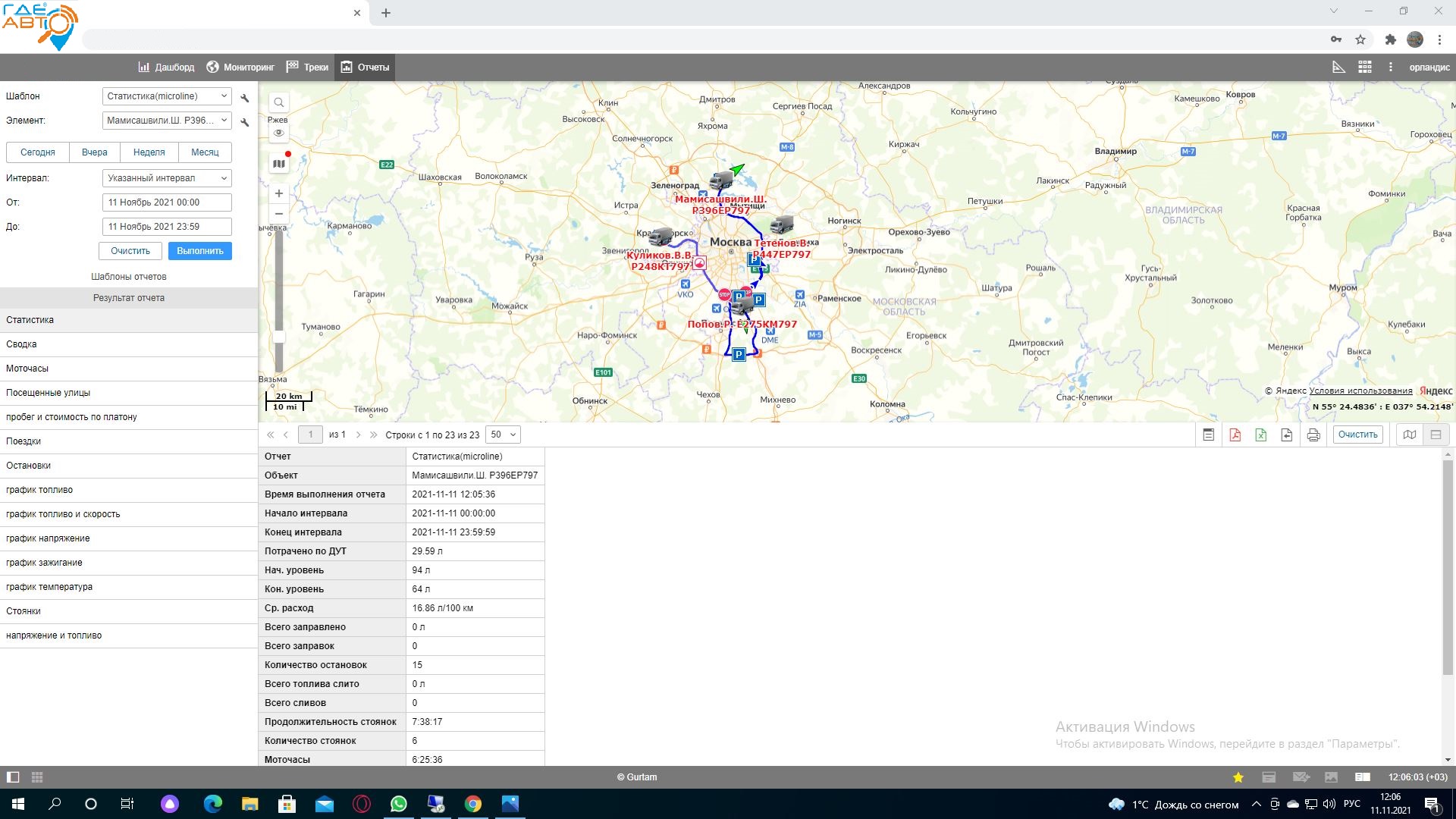Image resolution: width=1456 pixels, height=819 pixels.
Task: Export report to PDF
Action: pyautogui.click(x=1235, y=435)
